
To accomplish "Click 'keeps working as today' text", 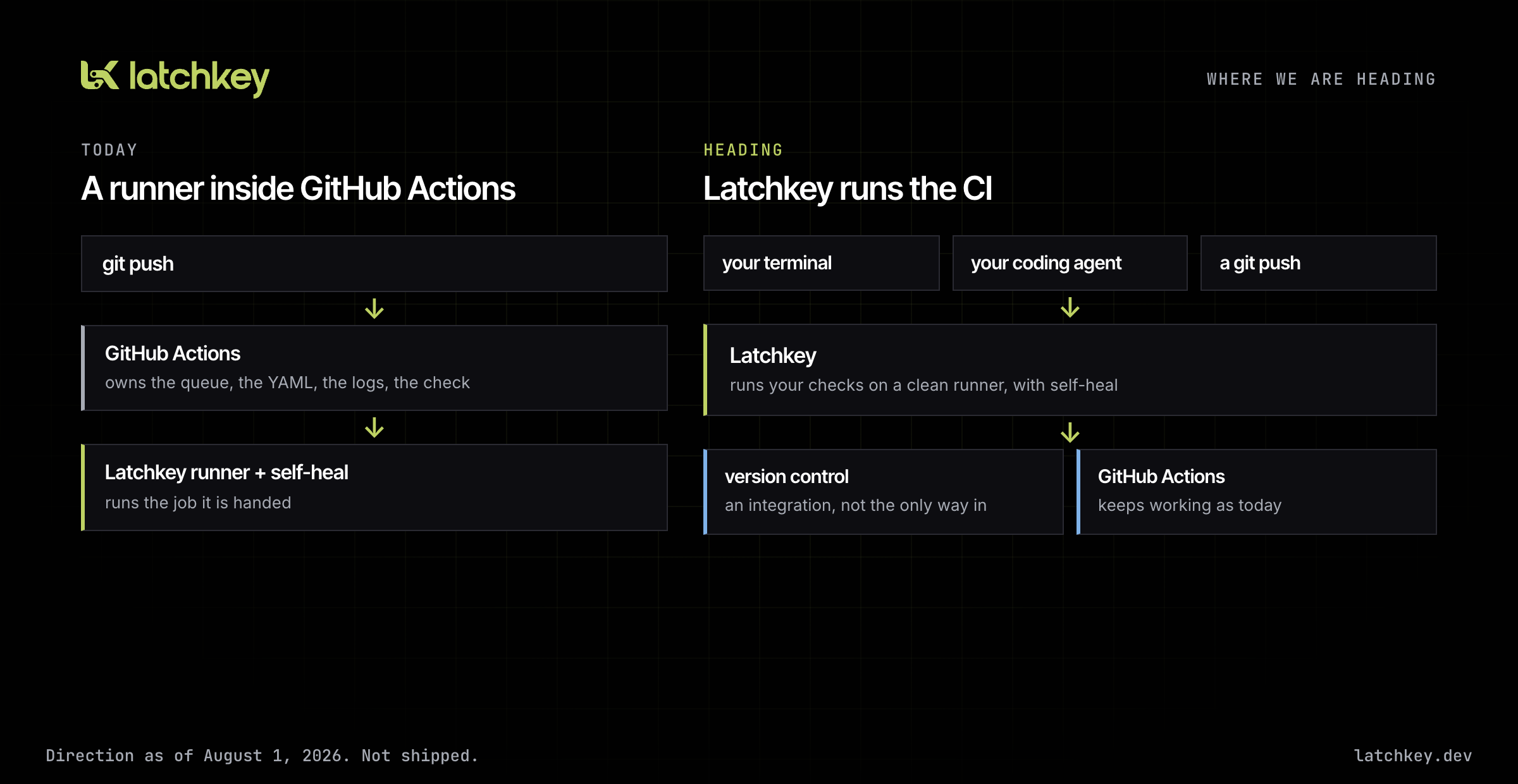I will click(x=1190, y=505).
